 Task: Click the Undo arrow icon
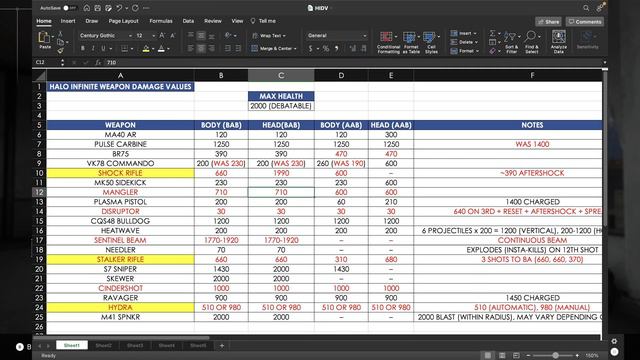click(119, 8)
